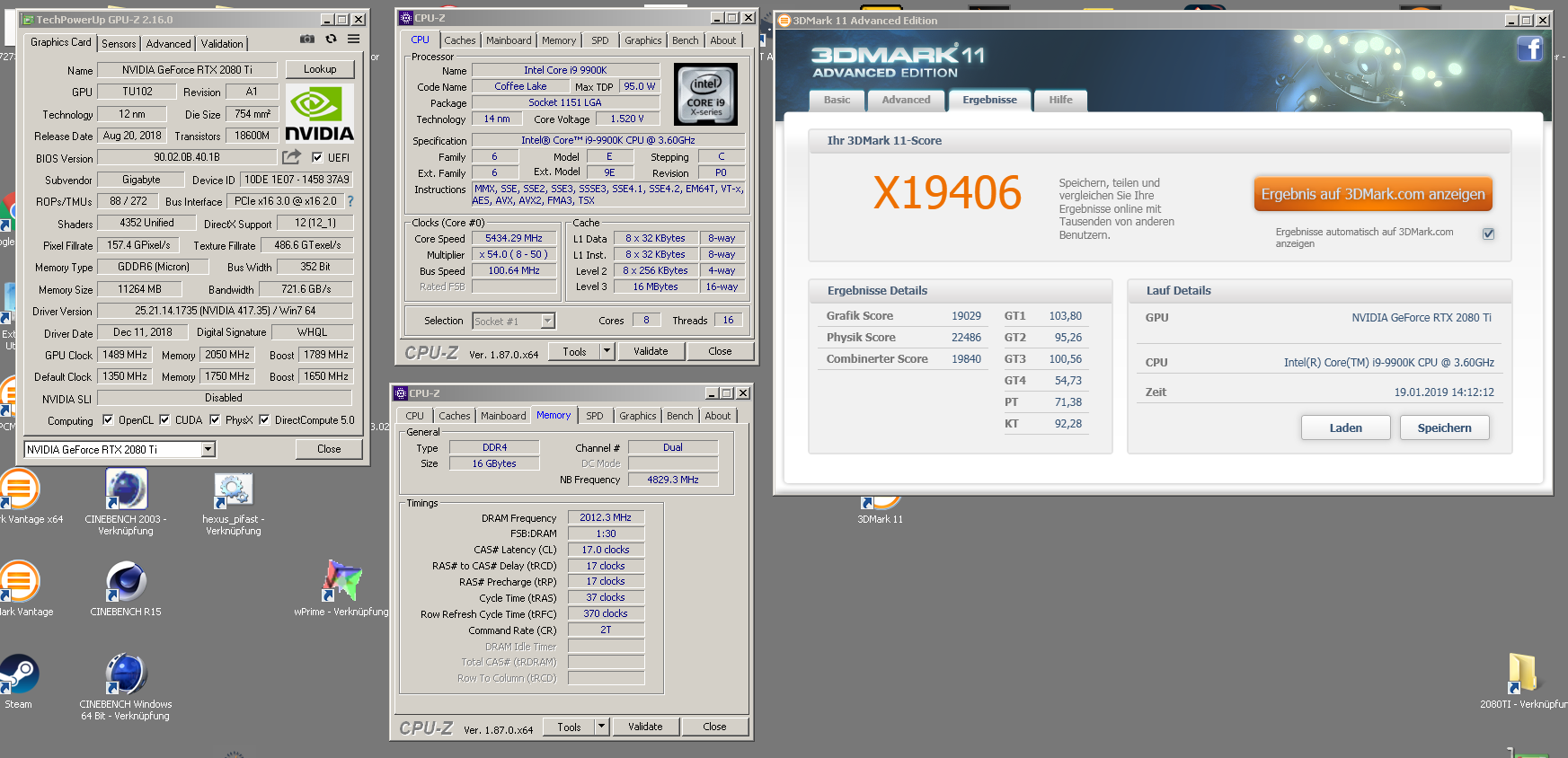Take GPU-Z screenshot with camera icon

(307, 40)
